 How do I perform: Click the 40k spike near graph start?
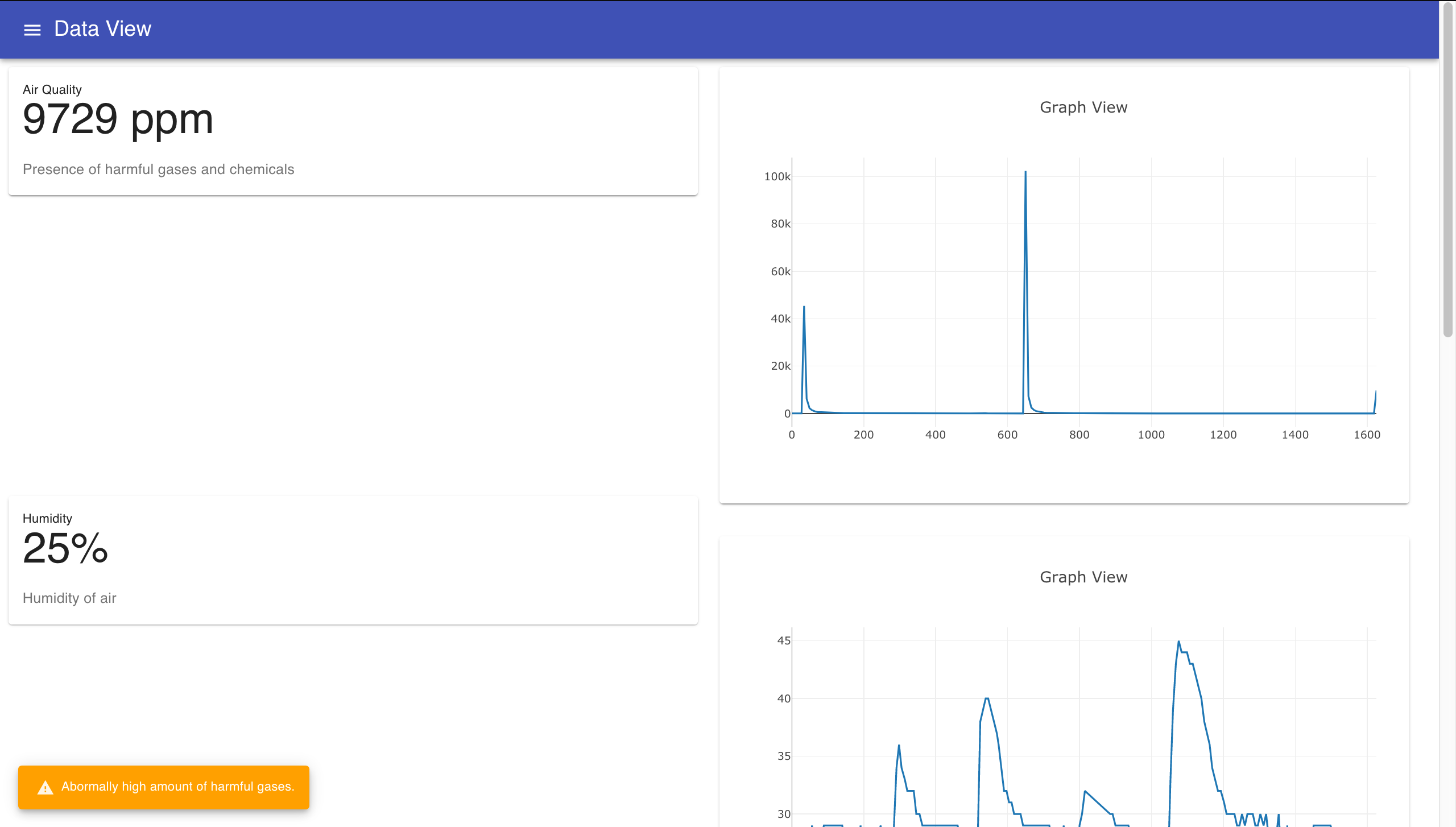[x=804, y=307]
